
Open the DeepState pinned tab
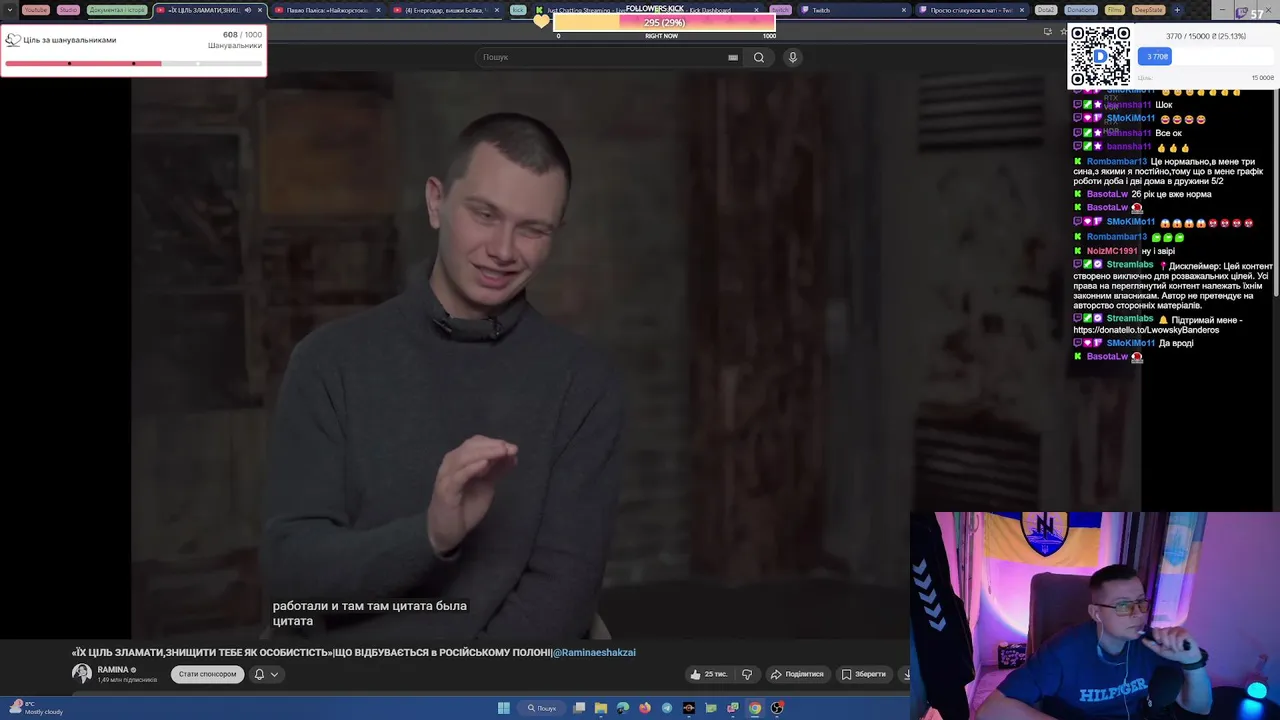coord(1148,10)
